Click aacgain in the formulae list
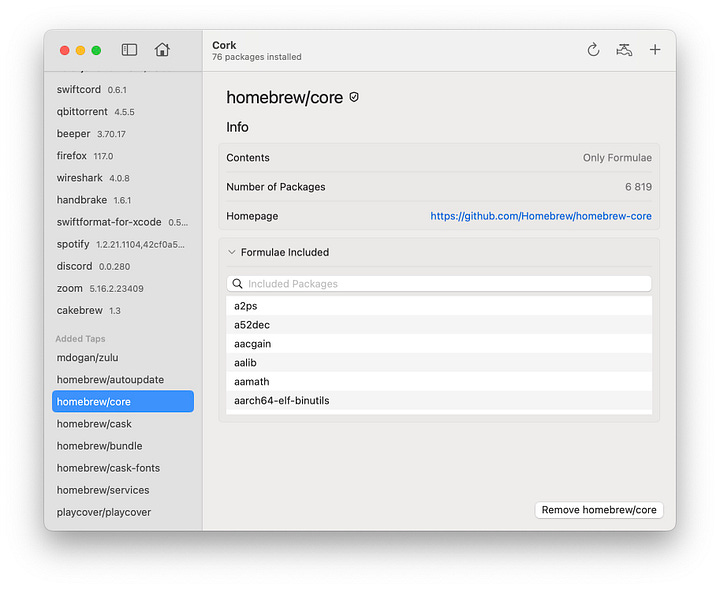 [x=439, y=343]
